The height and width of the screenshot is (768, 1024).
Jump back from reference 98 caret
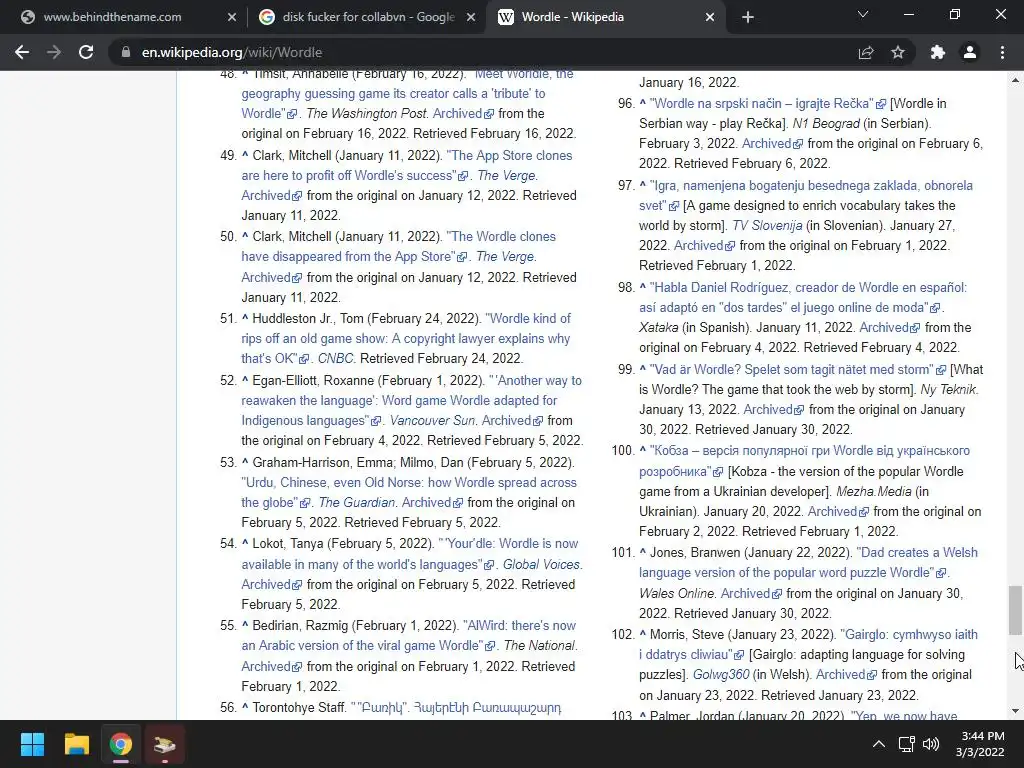pyautogui.click(x=643, y=287)
